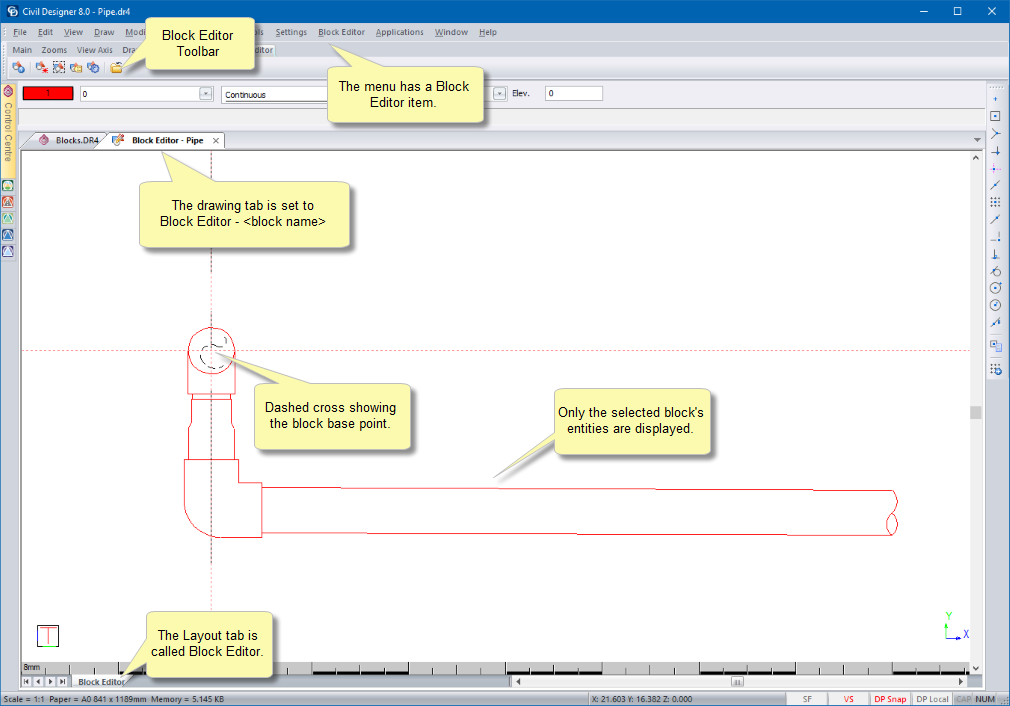The width and height of the screenshot is (1010, 706).
Task: Click the Zooms toolbar tab
Action: [54, 50]
